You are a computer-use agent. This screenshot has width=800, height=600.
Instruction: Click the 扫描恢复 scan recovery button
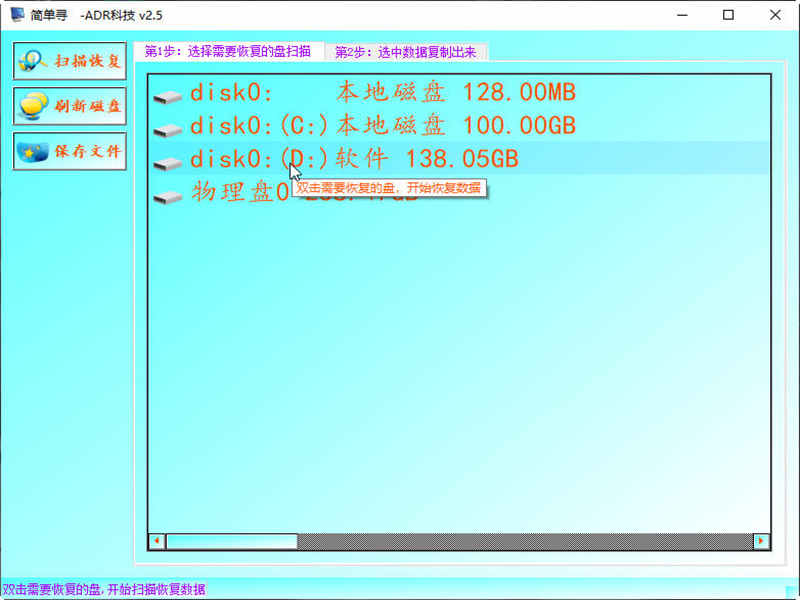coord(69,61)
